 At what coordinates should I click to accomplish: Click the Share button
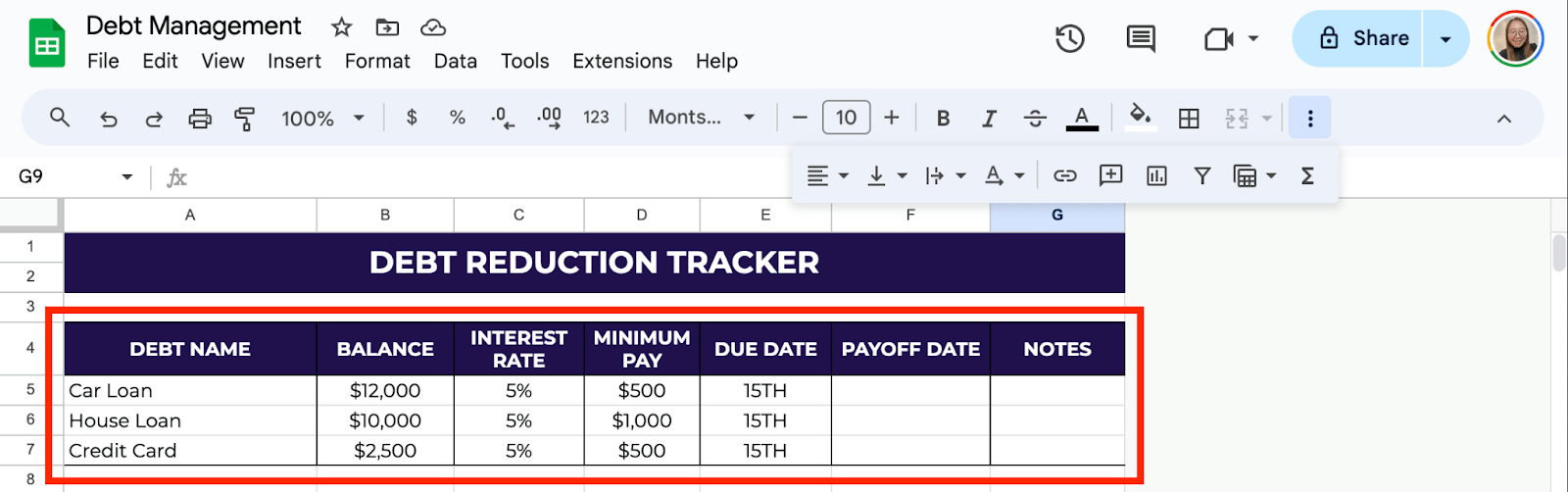pyautogui.click(x=1358, y=39)
